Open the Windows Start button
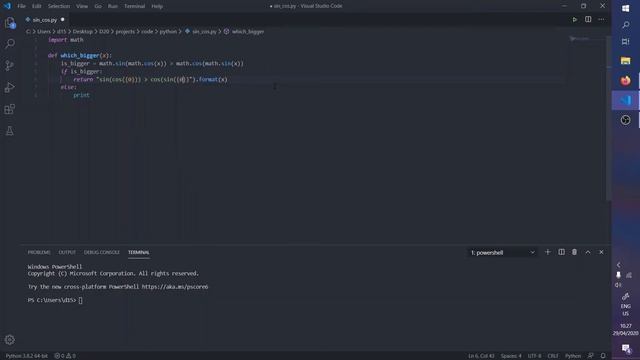This screenshot has height=360, width=640. coord(625,8)
